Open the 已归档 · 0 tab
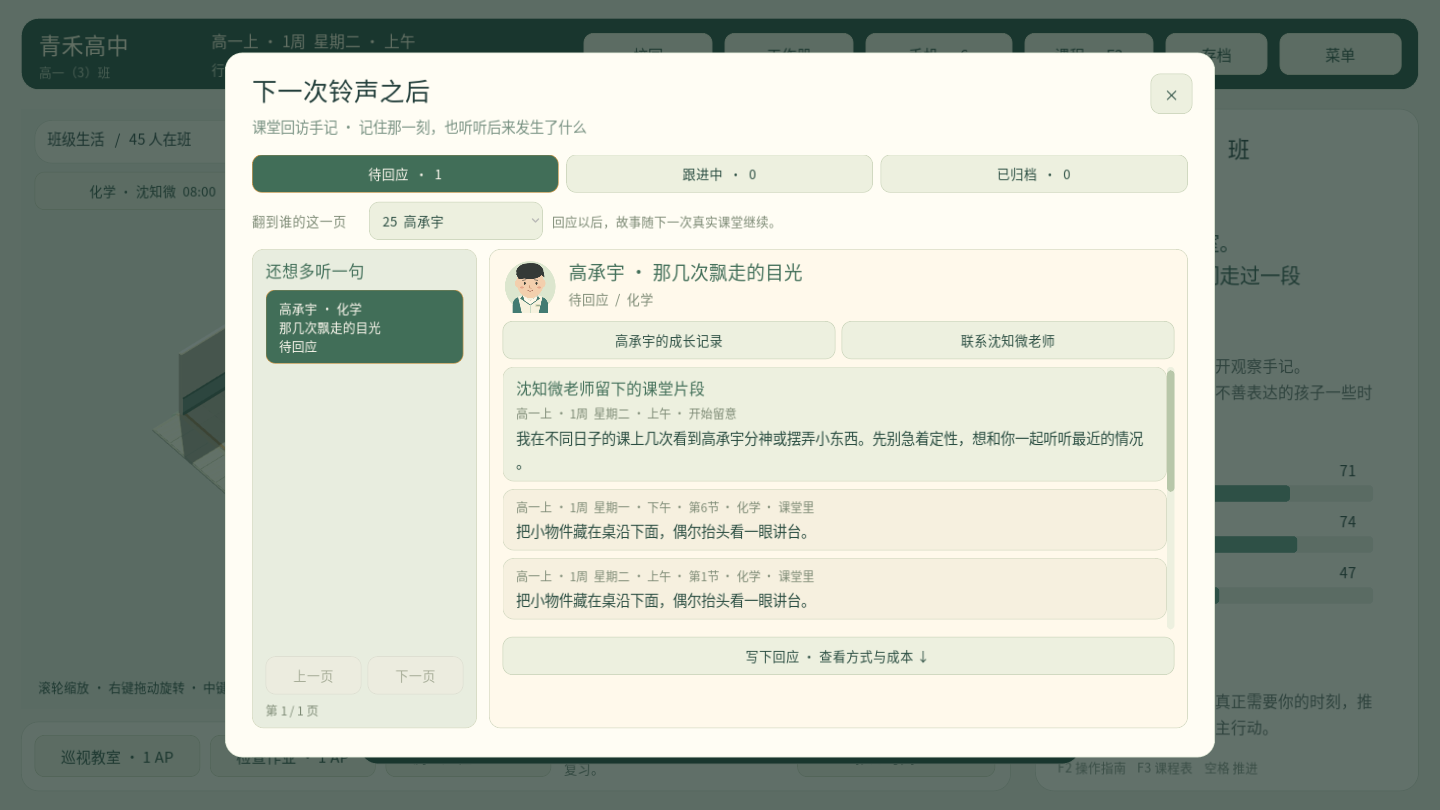 point(1033,174)
